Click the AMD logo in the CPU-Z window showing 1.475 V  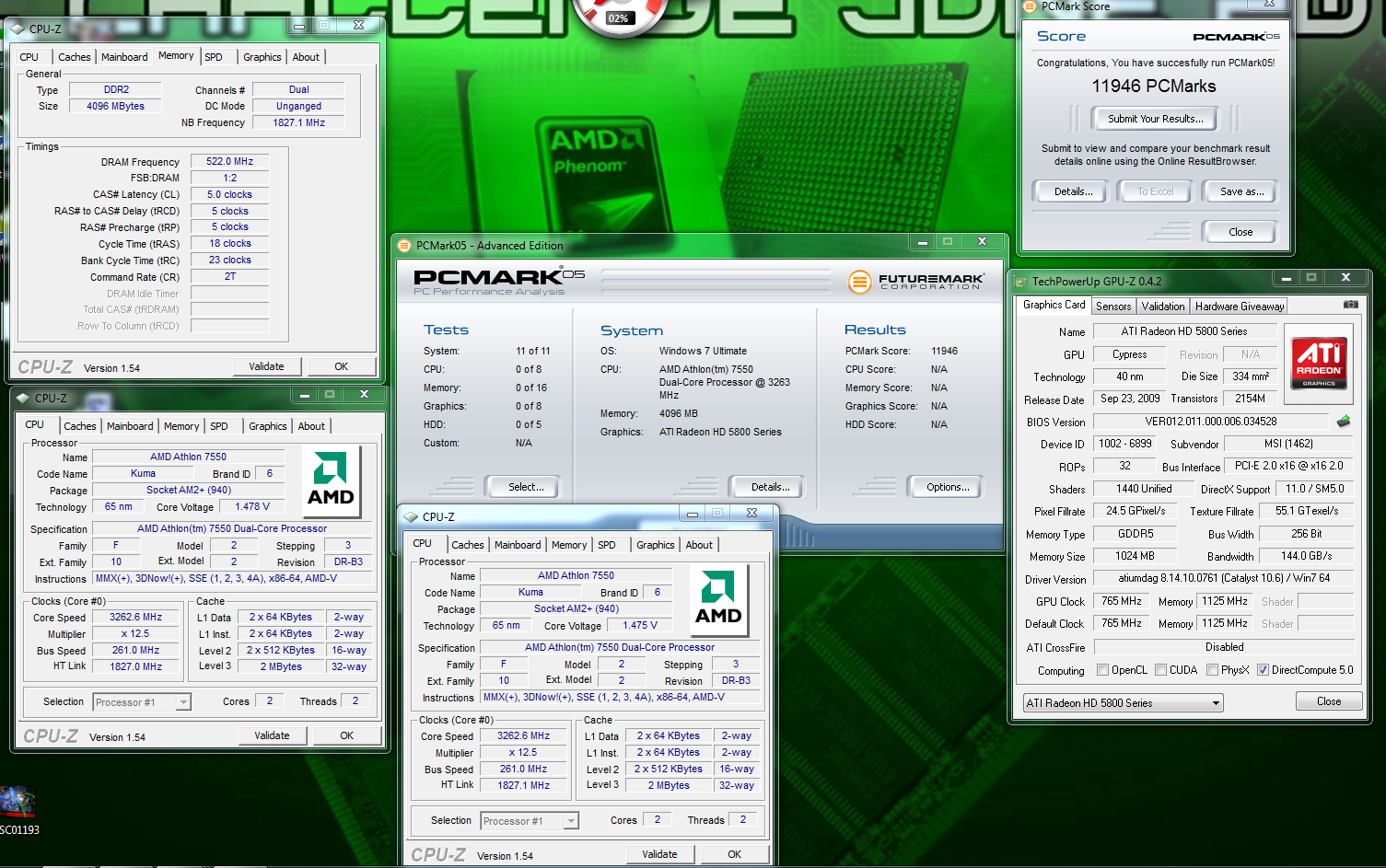point(718,601)
